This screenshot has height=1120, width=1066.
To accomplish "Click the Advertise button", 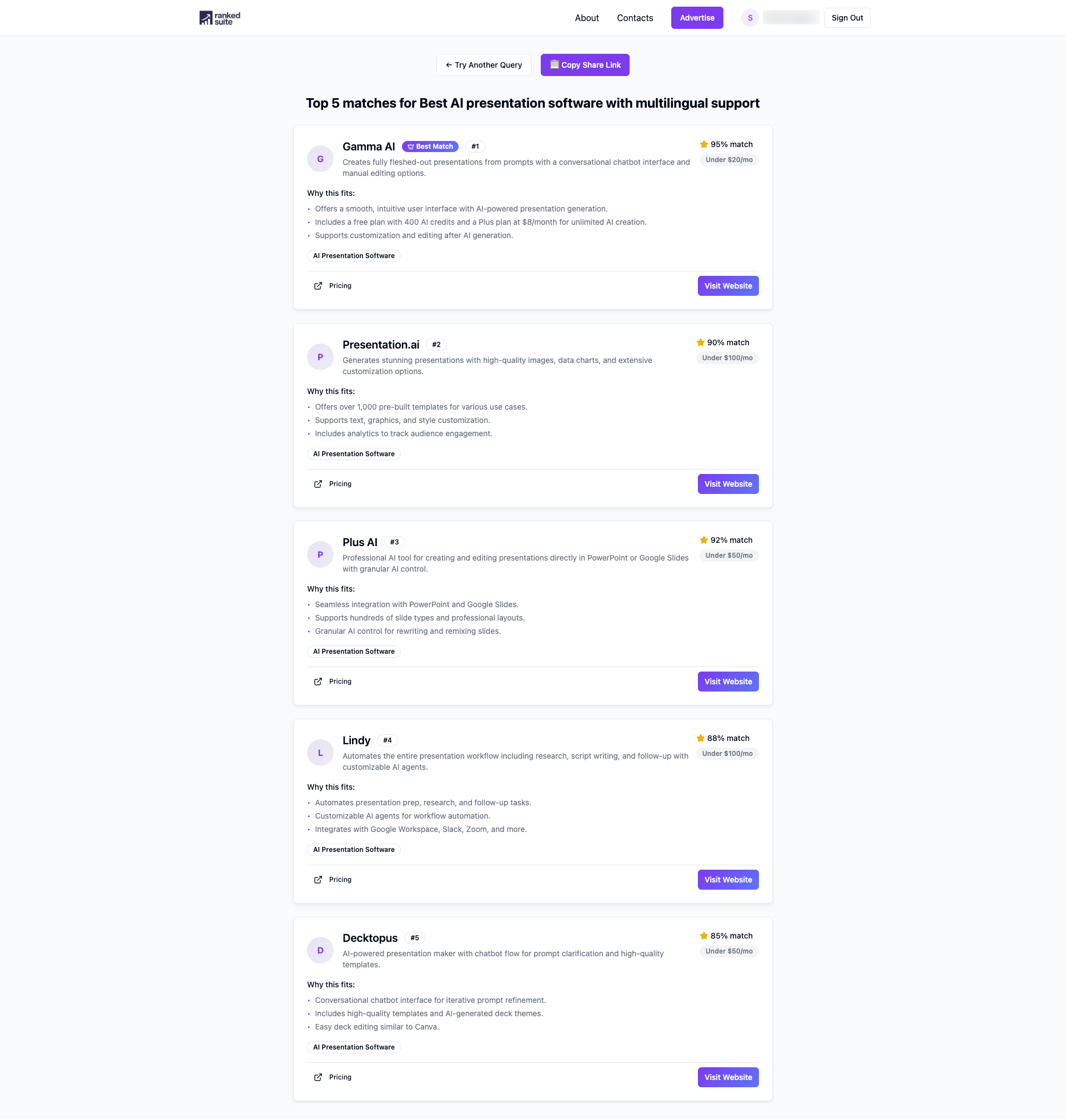I will (697, 18).
